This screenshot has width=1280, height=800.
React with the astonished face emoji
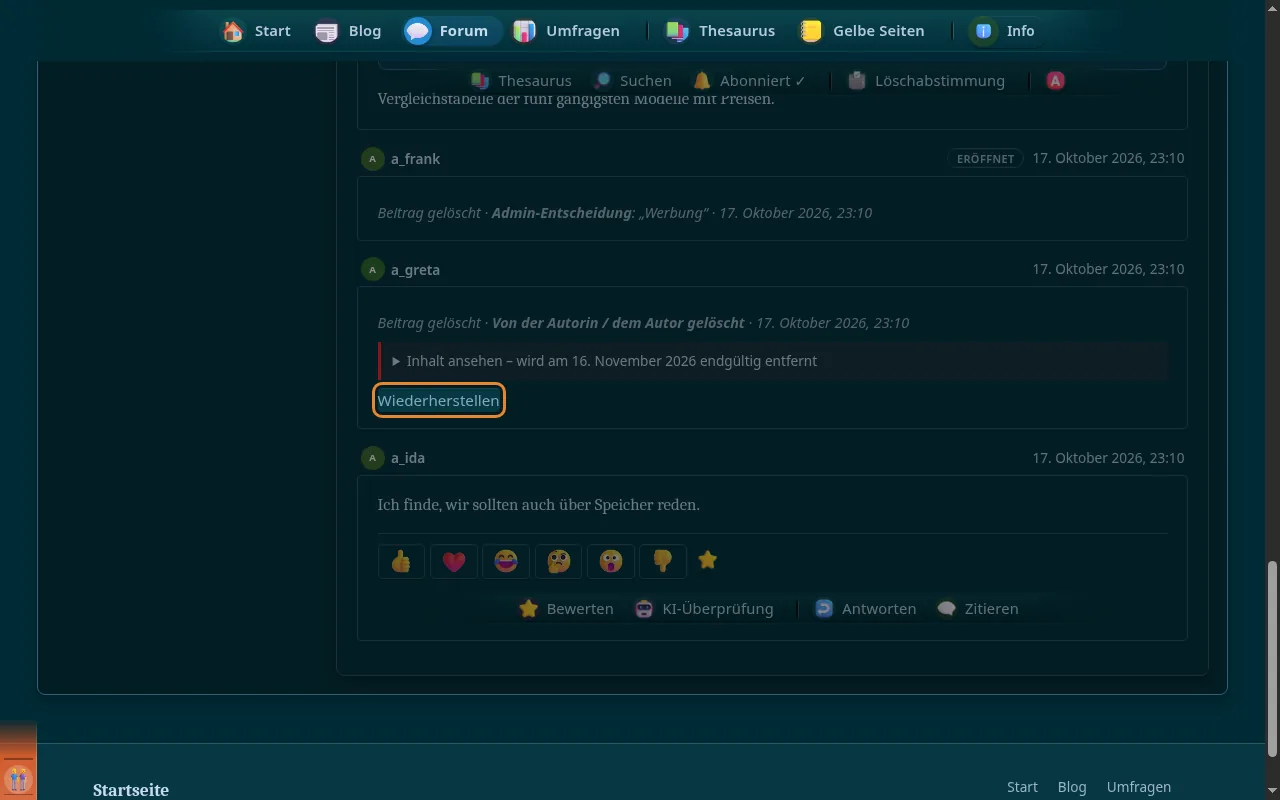(611, 561)
